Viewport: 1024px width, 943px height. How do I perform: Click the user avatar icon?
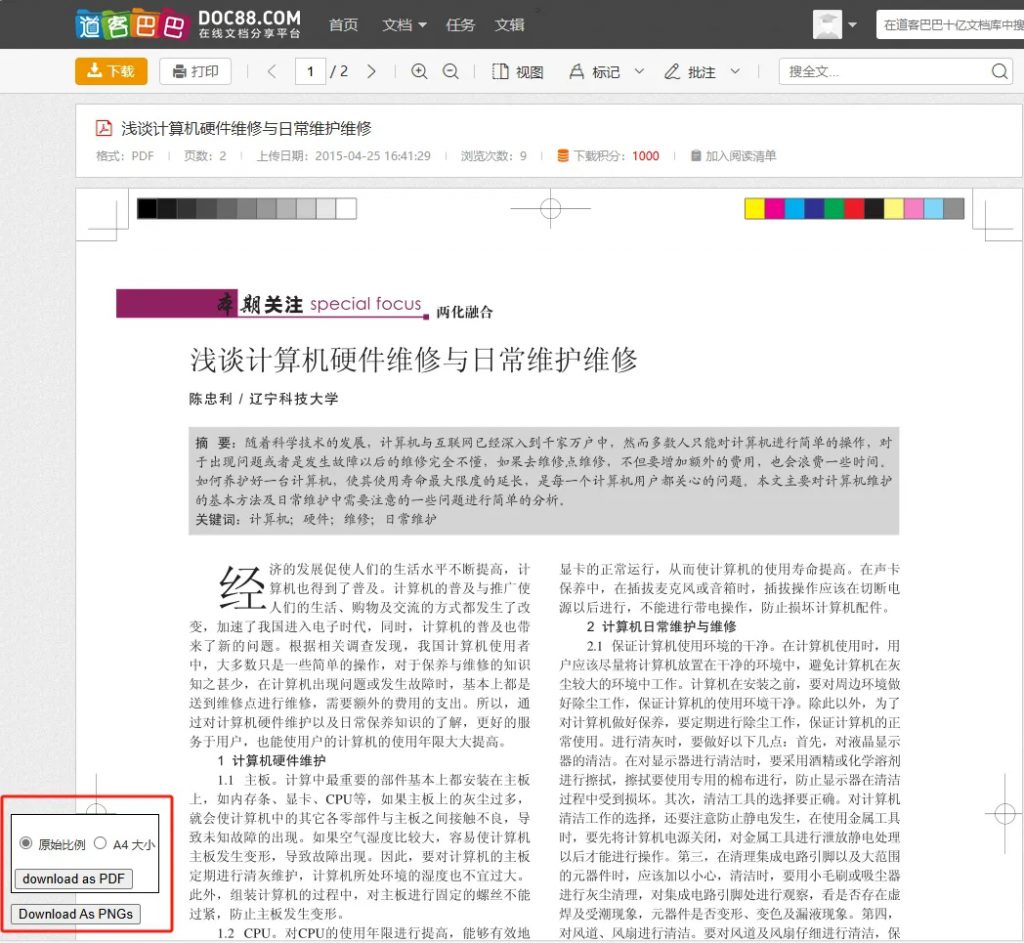[827, 24]
